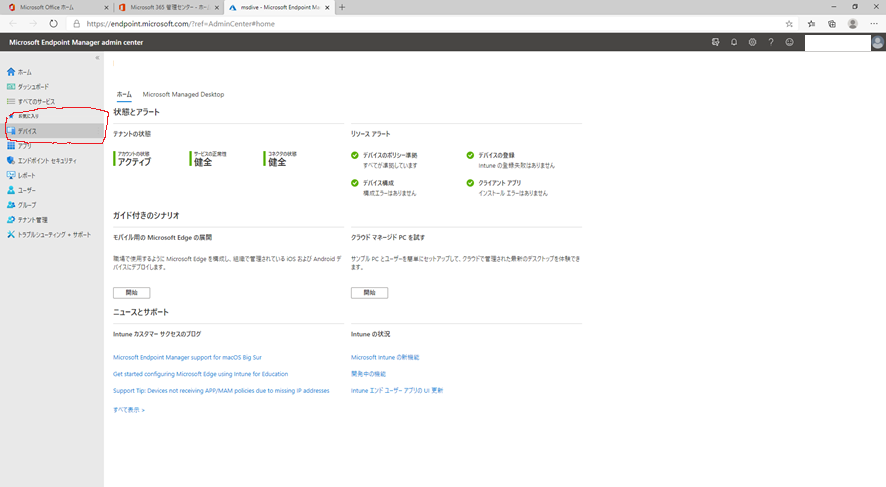Switch to Microsoft 365 管理センター browser tab
The image size is (886, 487).
click(x=170, y=7)
